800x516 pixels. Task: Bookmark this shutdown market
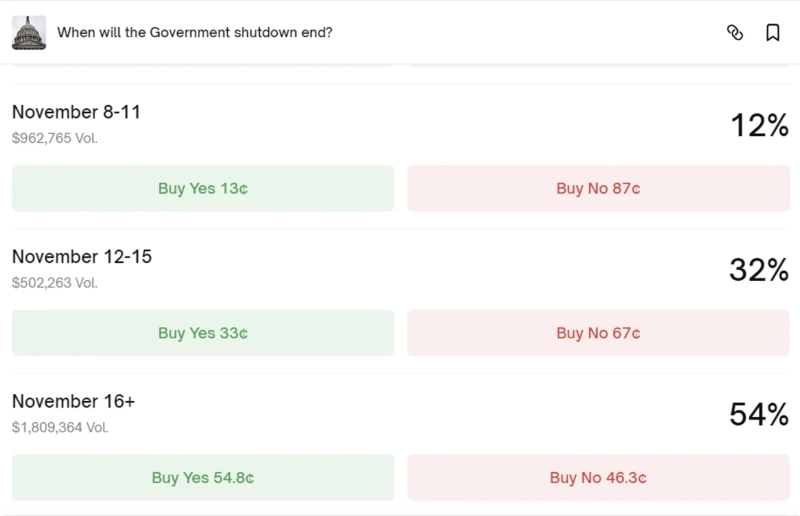(x=773, y=33)
